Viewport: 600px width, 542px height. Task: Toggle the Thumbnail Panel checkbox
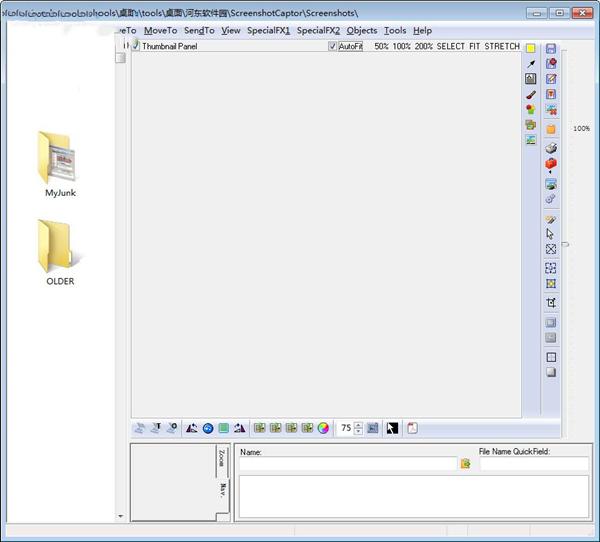[x=136, y=46]
